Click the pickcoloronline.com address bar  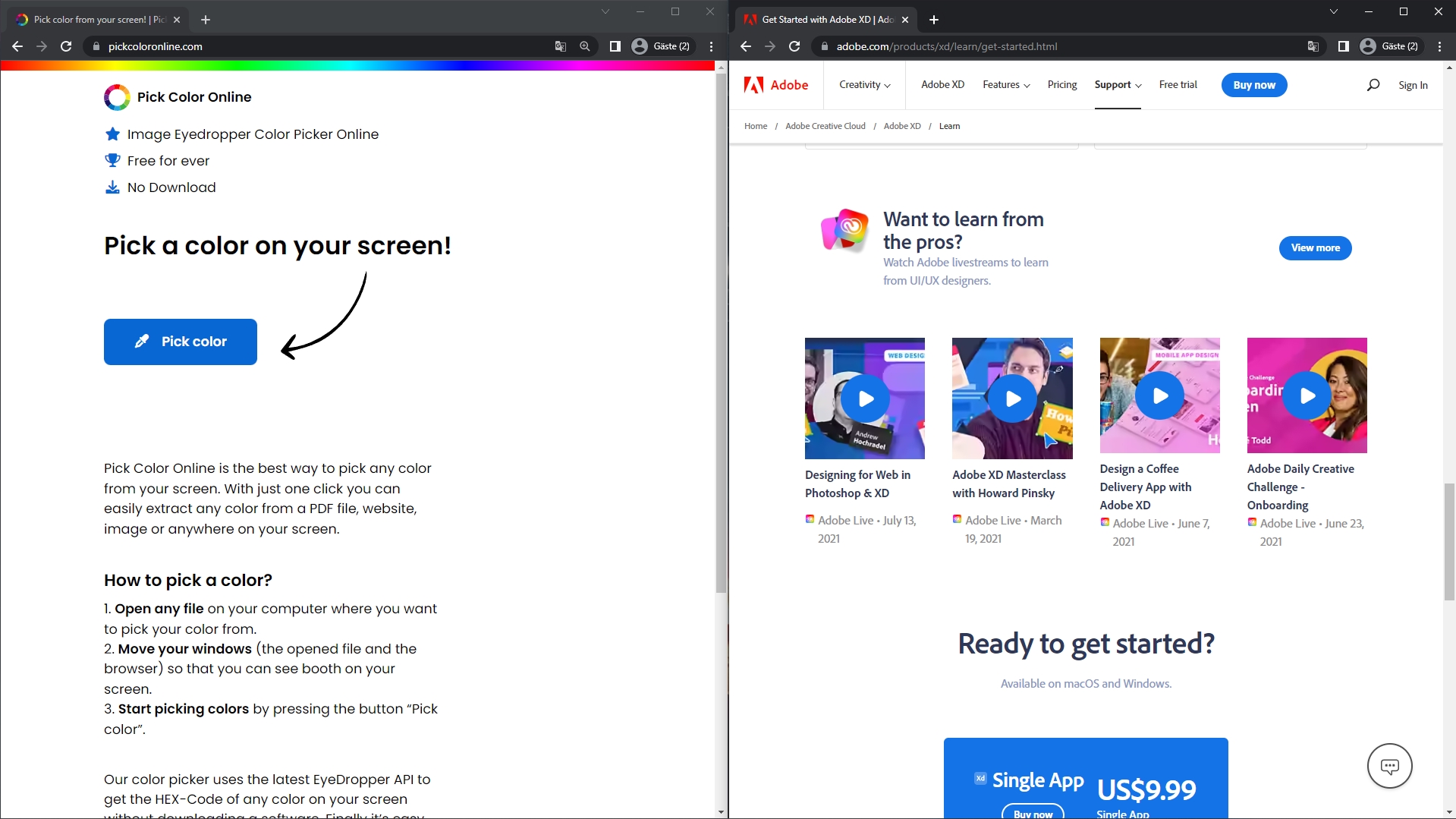pyautogui.click(x=319, y=46)
